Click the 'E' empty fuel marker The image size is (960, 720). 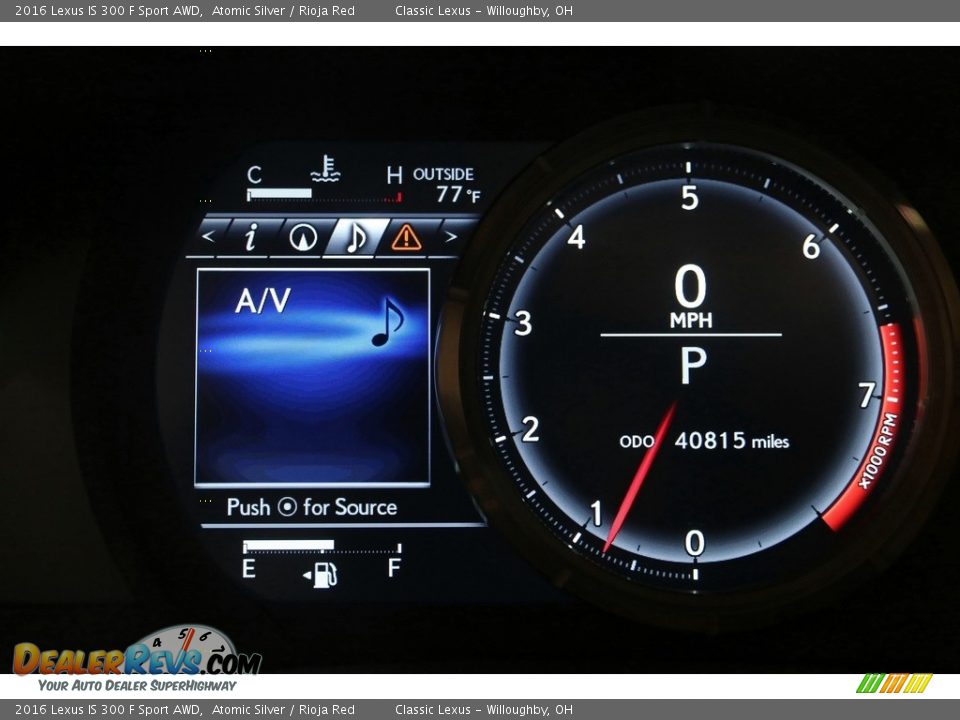pyautogui.click(x=249, y=569)
